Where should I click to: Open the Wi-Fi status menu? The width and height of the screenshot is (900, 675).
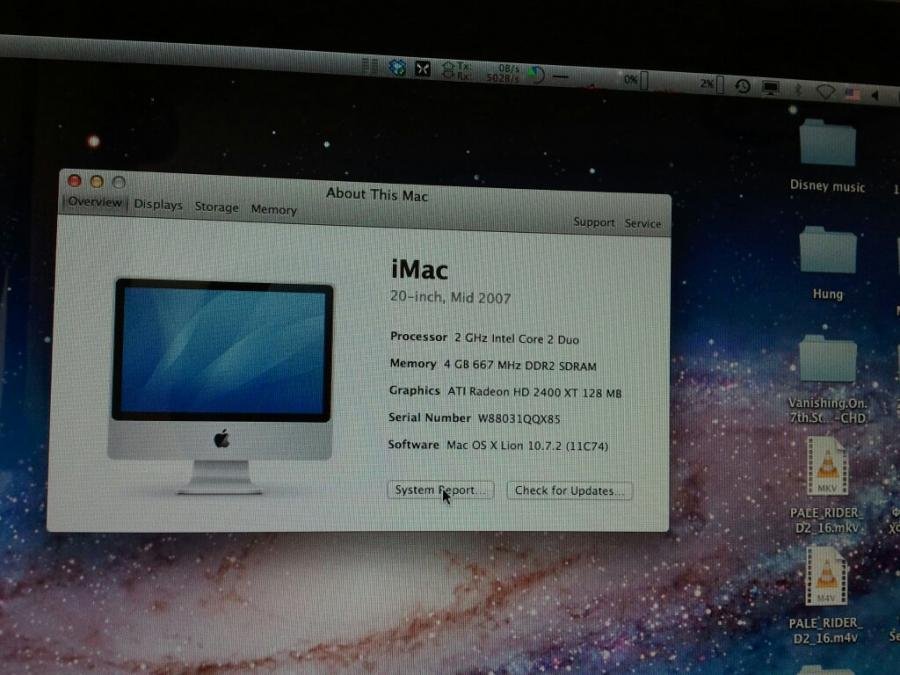pyautogui.click(x=825, y=91)
